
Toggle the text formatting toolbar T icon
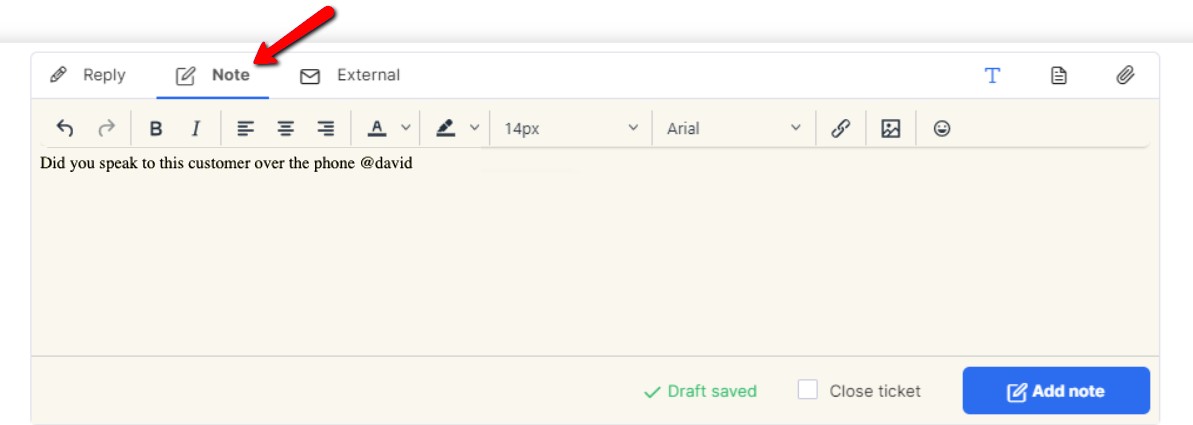pos(992,75)
